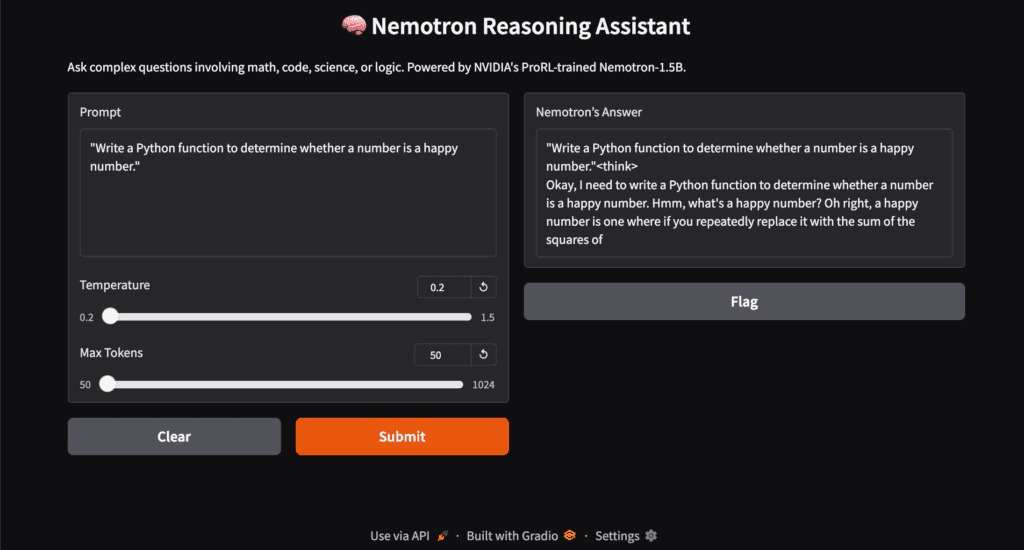Reset the Max Tokens value with its reset icon
1024x550 pixels.
point(483,354)
